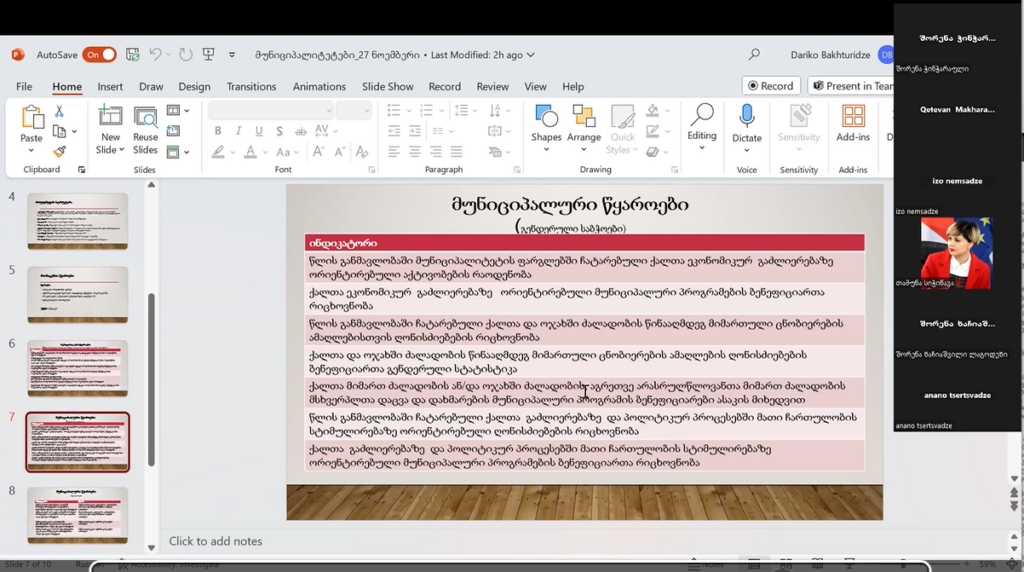The width and height of the screenshot is (1024, 572).
Task: Click the Cut scissors icon
Action: 59,112
